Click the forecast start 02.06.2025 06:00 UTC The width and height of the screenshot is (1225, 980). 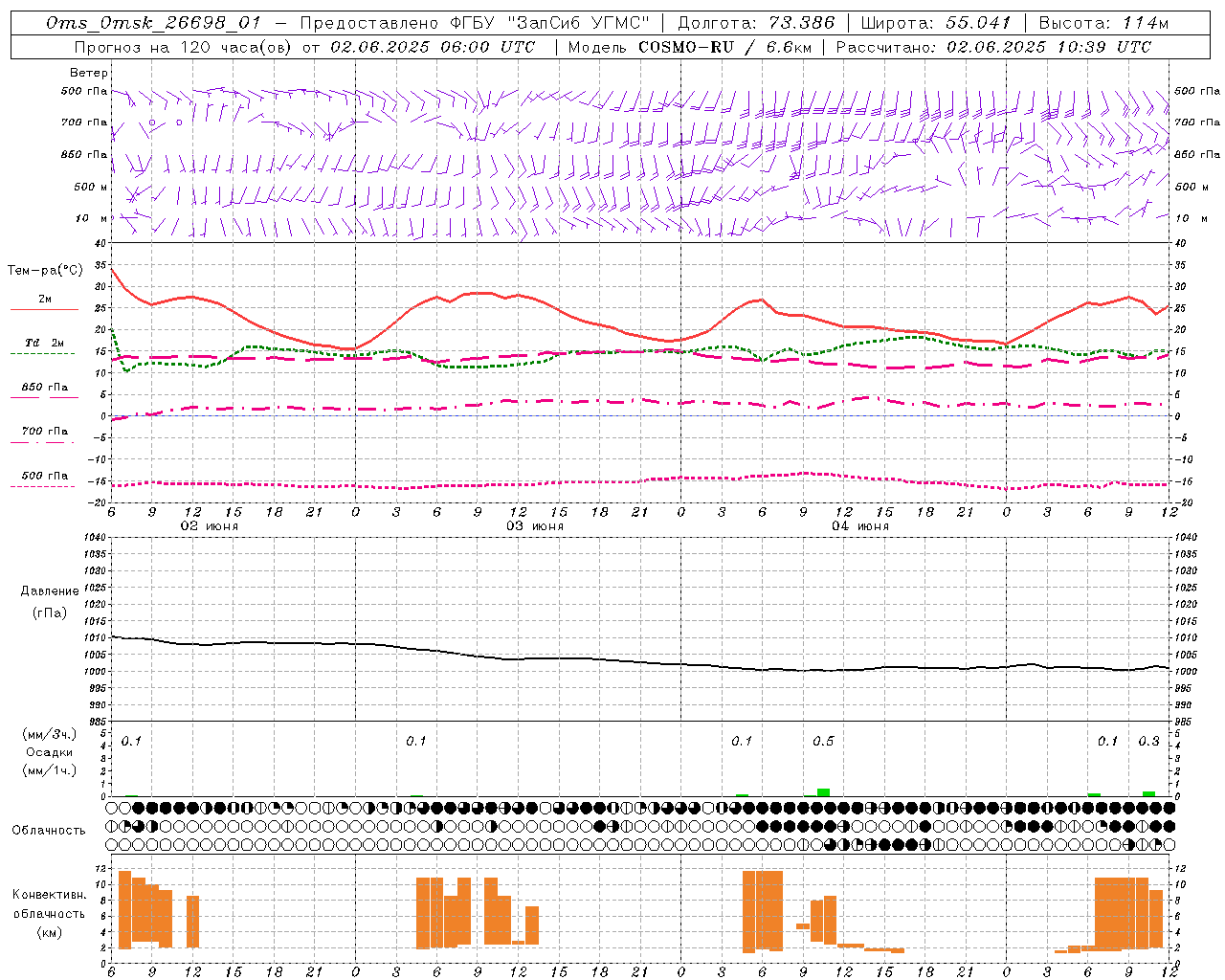point(433,47)
